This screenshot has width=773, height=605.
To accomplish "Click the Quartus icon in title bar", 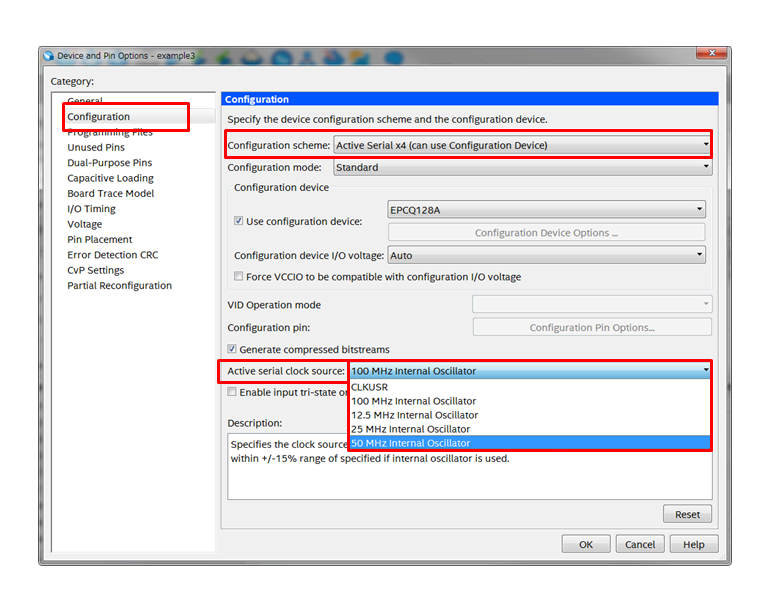I will (x=48, y=56).
